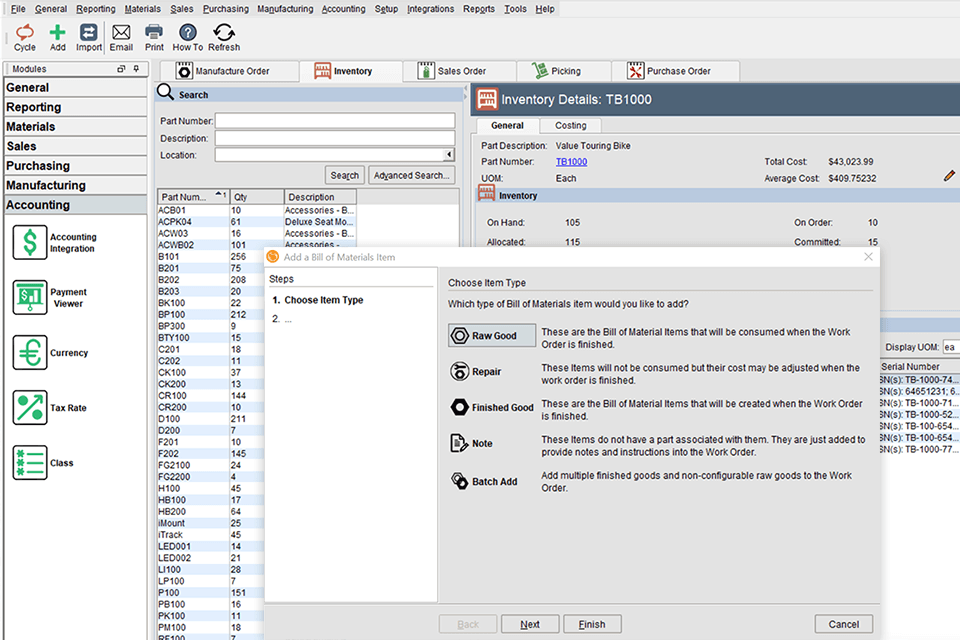Image resolution: width=960 pixels, height=640 pixels.
Task: Click the Display UOM field
Action: tap(951, 347)
